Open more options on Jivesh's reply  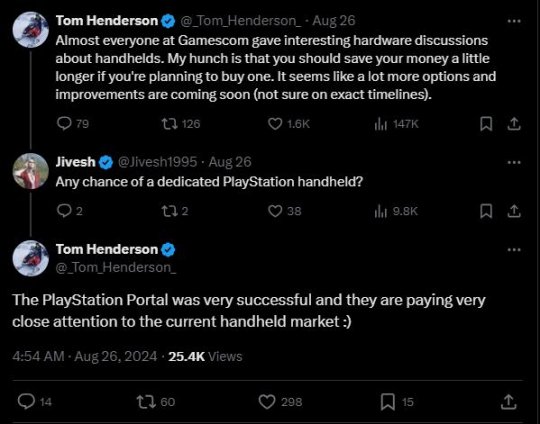point(514,162)
